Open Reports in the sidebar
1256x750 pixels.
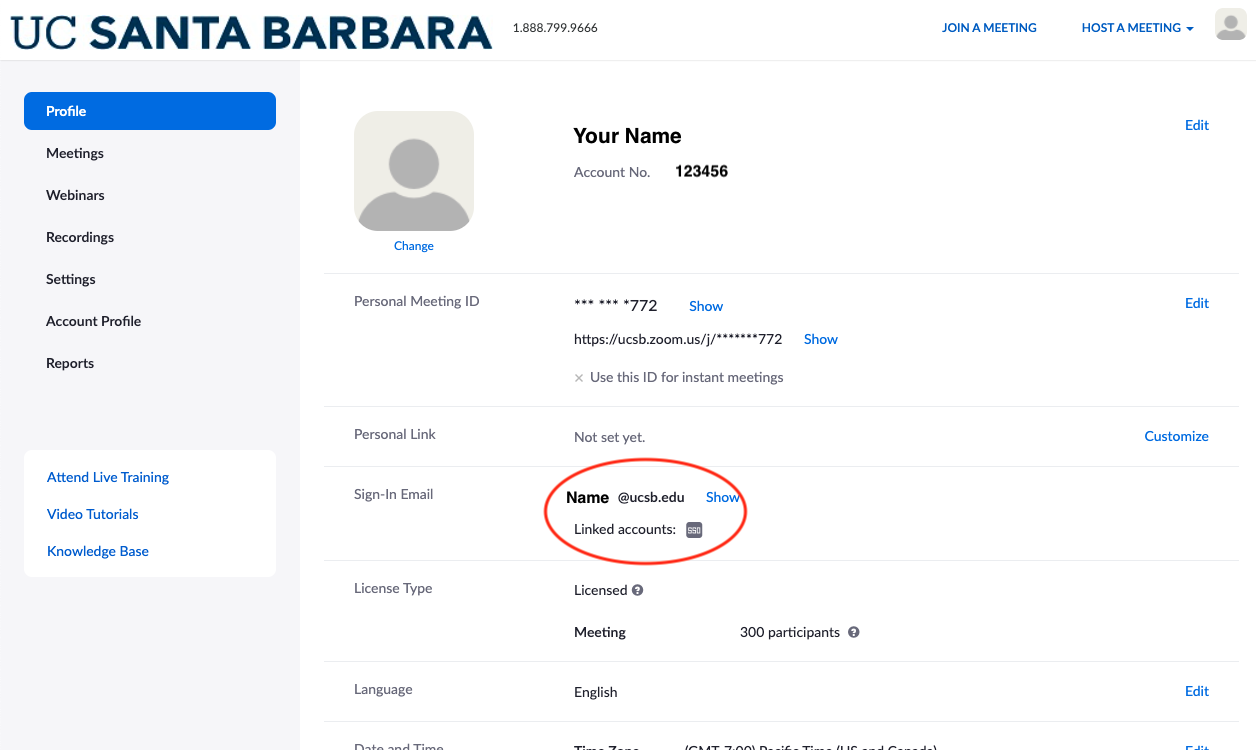70,363
